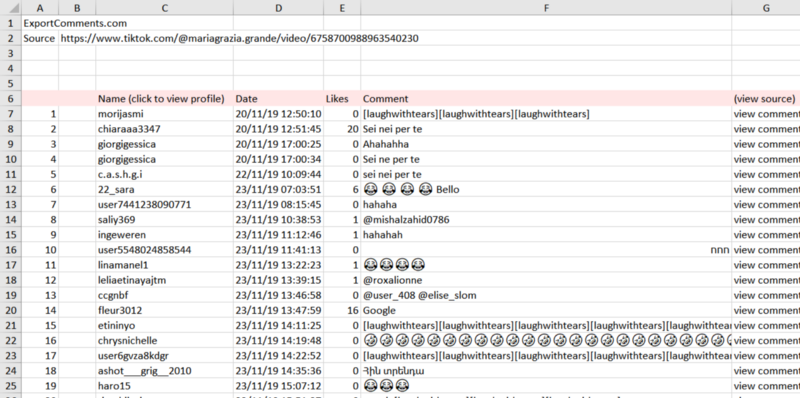Select date 20/11/19 12:50:10
The height and width of the screenshot is (398, 800).
tap(279, 114)
